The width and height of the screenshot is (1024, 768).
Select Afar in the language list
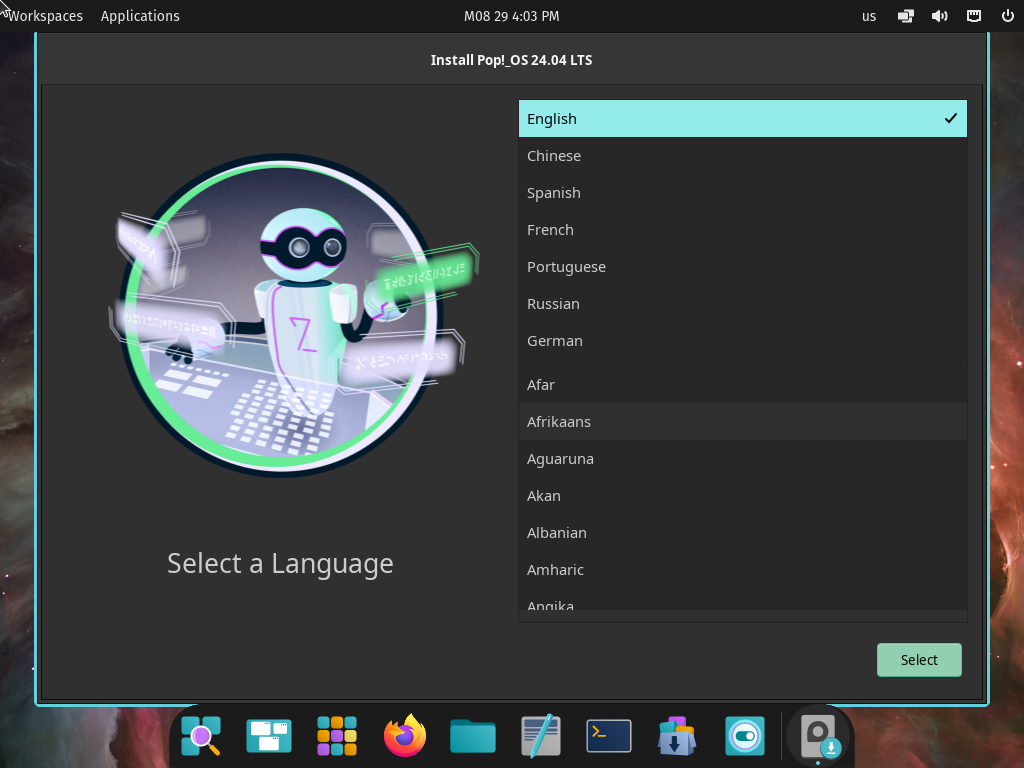click(743, 385)
